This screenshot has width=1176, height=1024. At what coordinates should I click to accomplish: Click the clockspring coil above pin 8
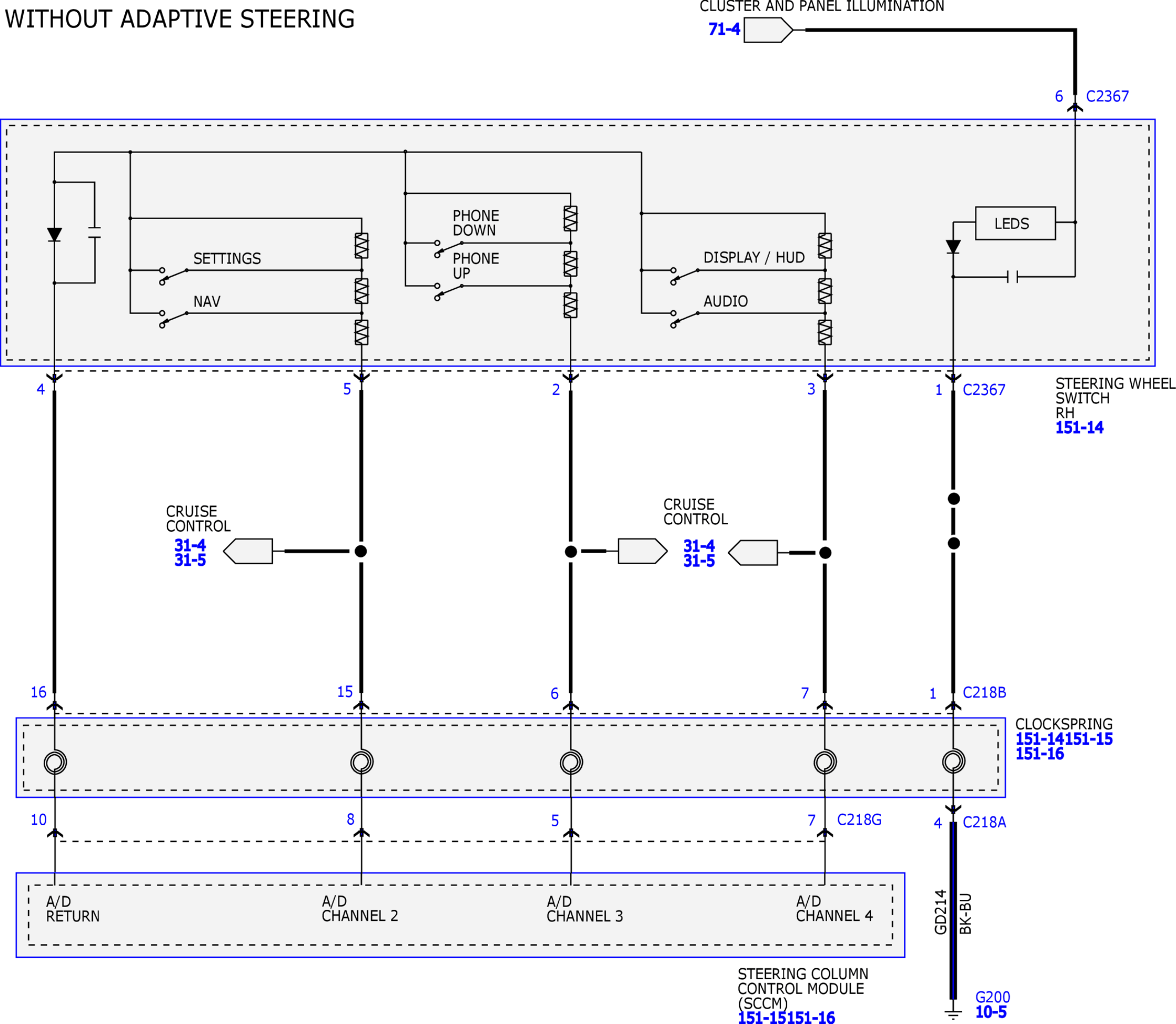(362, 762)
